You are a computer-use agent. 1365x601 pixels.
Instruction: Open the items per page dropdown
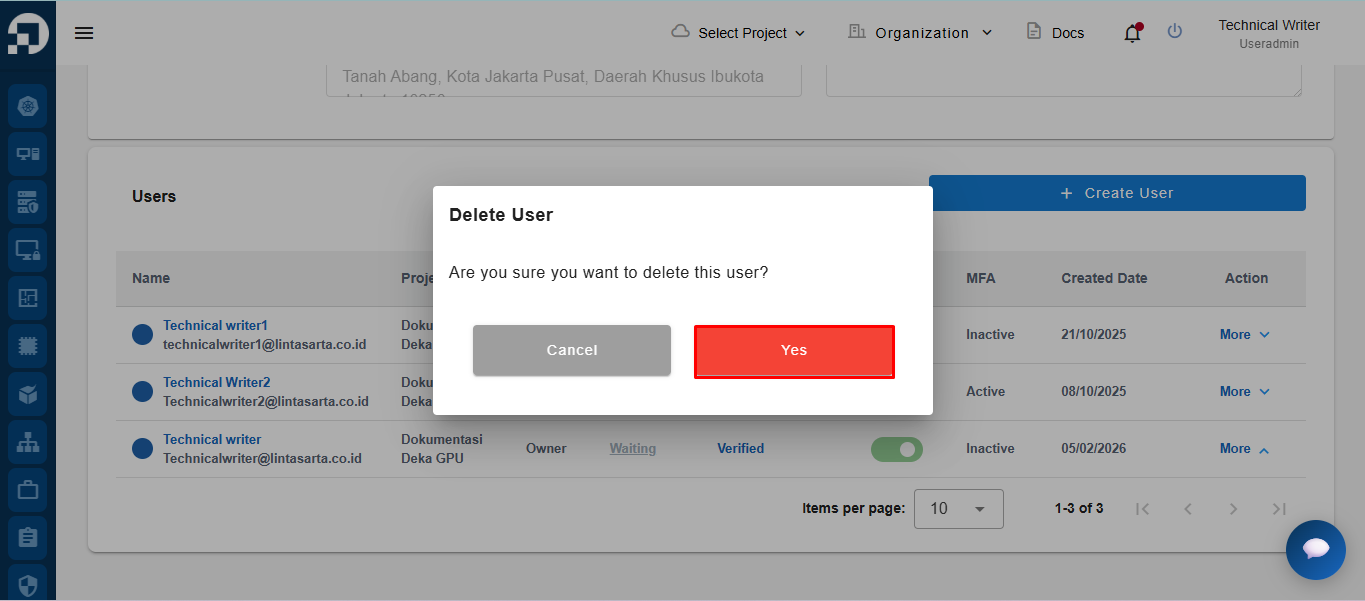958,509
